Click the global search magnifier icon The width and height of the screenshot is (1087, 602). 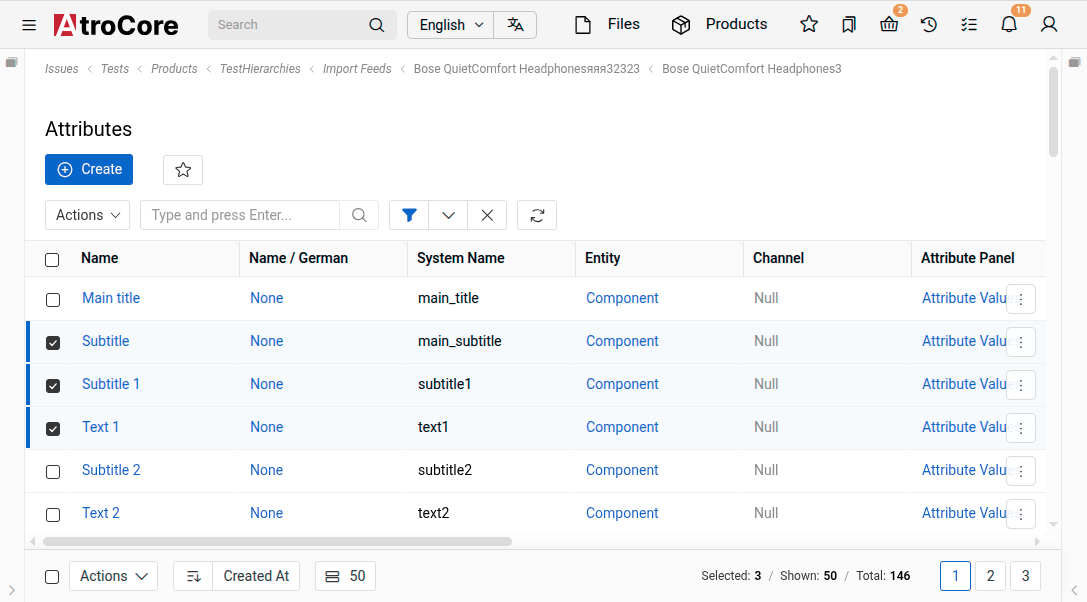coord(376,25)
